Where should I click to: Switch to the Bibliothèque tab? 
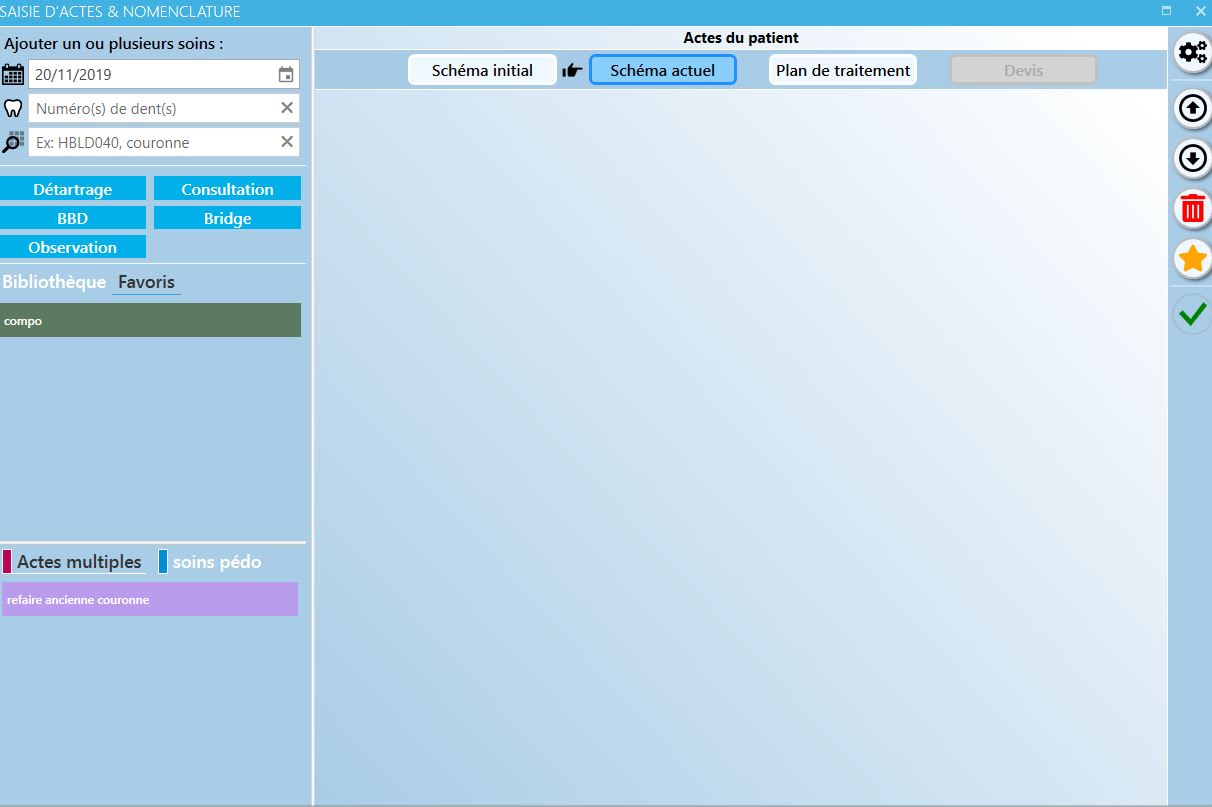pos(54,282)
